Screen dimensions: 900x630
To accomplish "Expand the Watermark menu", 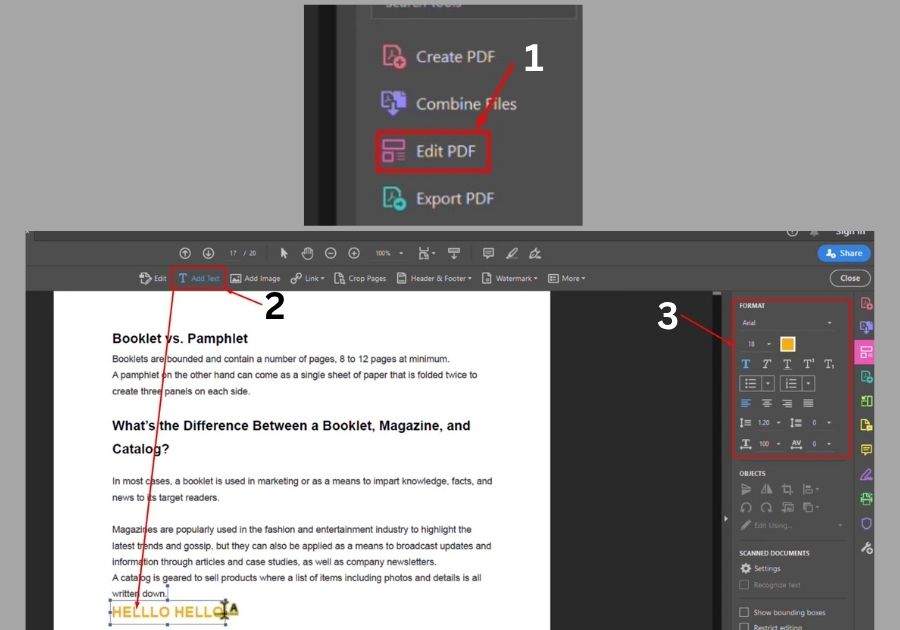I will 510,278.
